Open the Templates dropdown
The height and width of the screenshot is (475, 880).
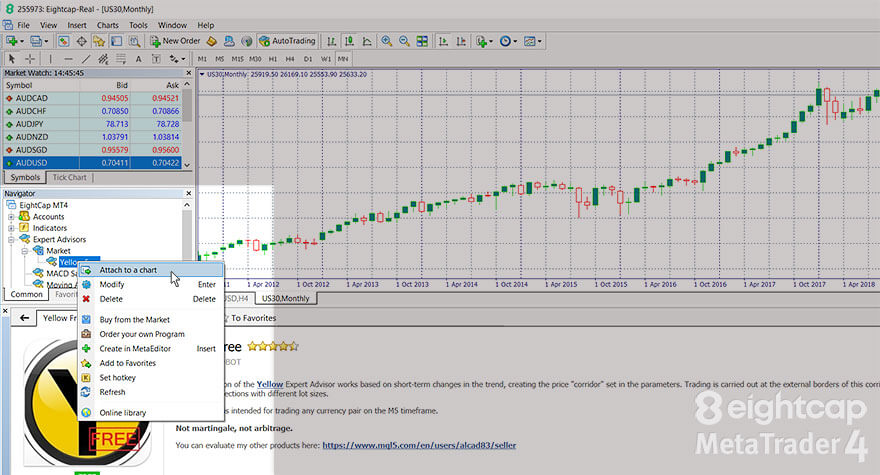click(532, 41)
